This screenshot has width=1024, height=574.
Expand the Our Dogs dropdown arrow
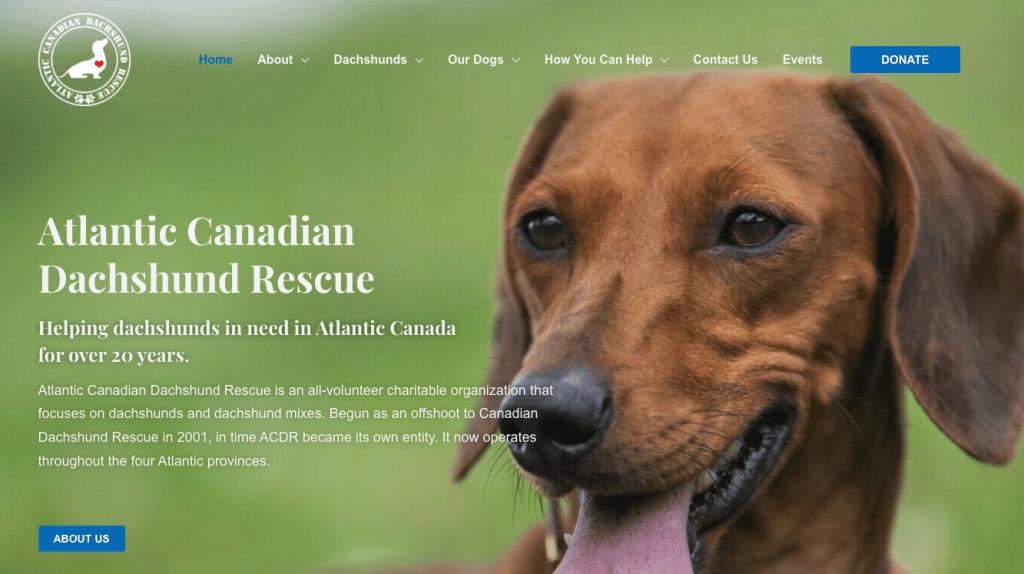click(x=516, y=60)
